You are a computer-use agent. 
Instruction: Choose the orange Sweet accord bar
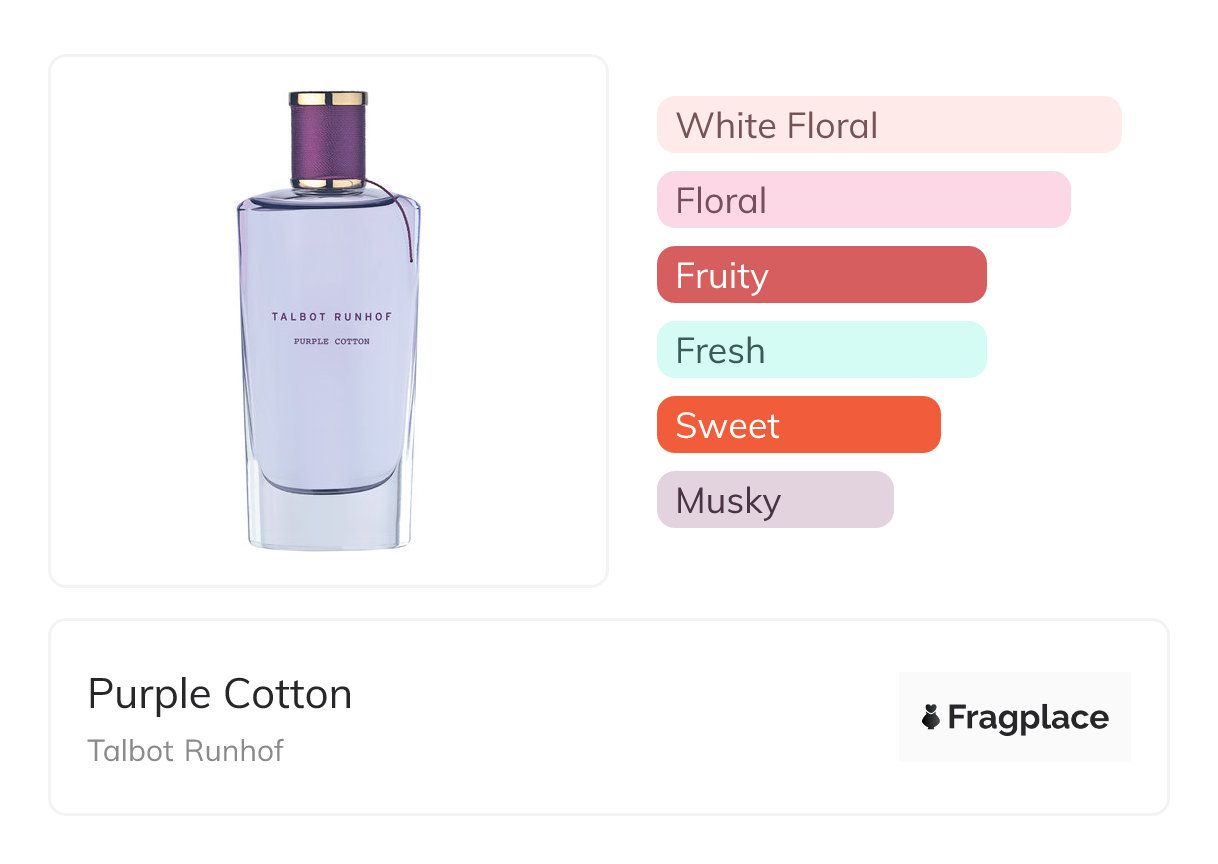pos(798,425)
